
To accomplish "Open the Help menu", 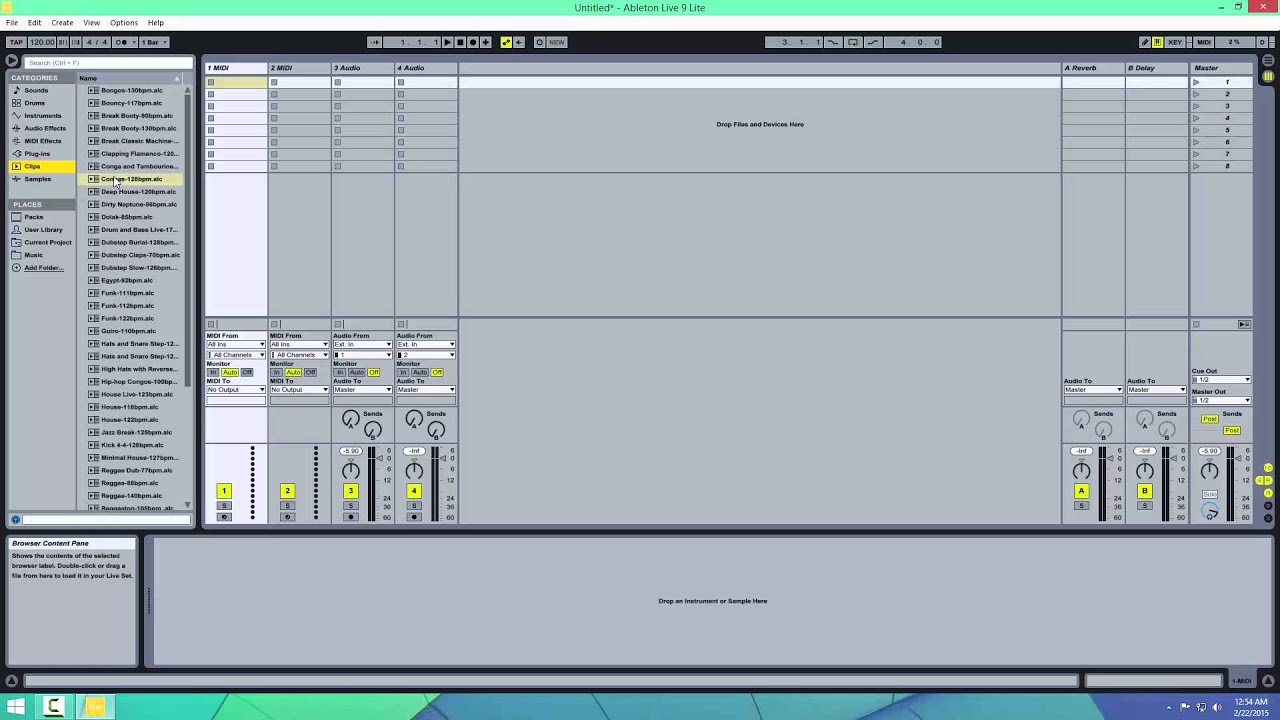I will pyautogui.click(x=156, y=22).
